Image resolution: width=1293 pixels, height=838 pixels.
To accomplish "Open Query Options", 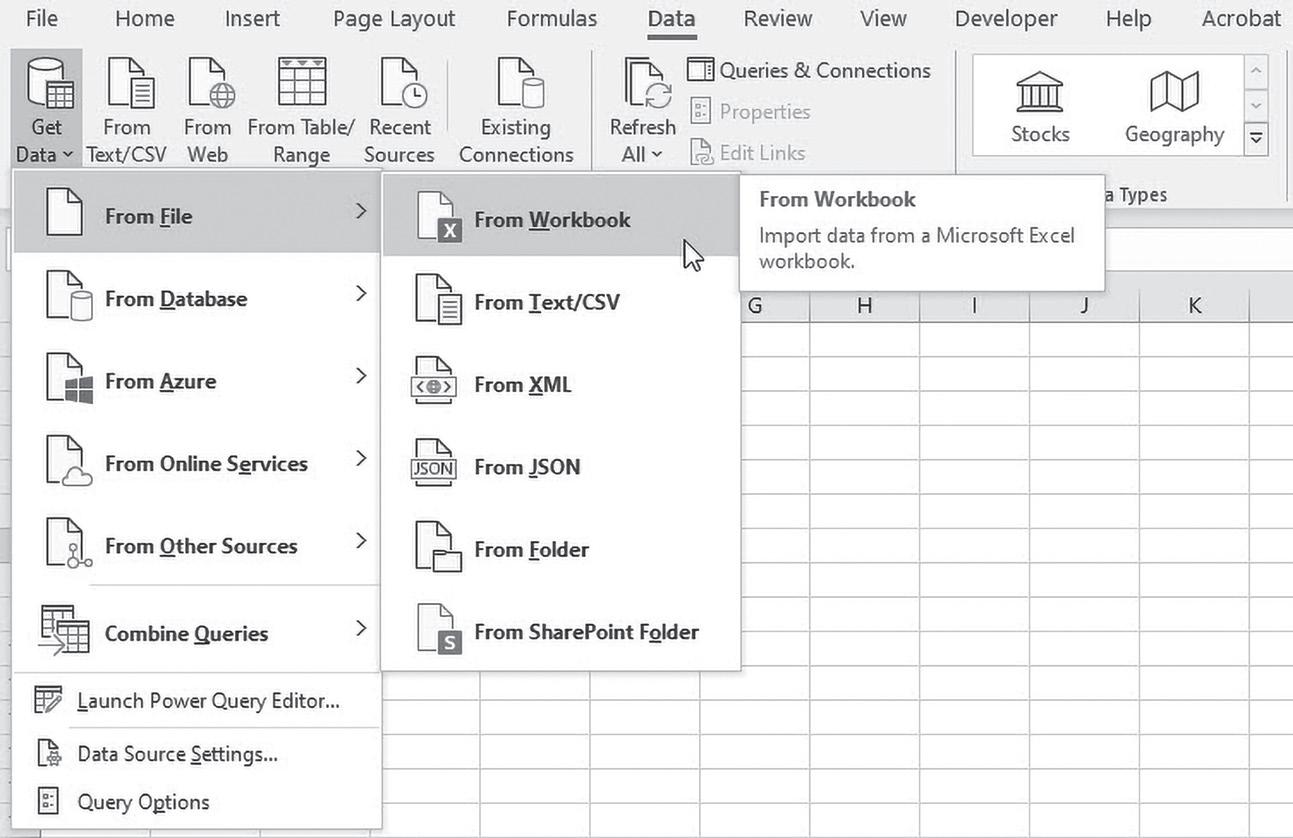I will point(197,802).
